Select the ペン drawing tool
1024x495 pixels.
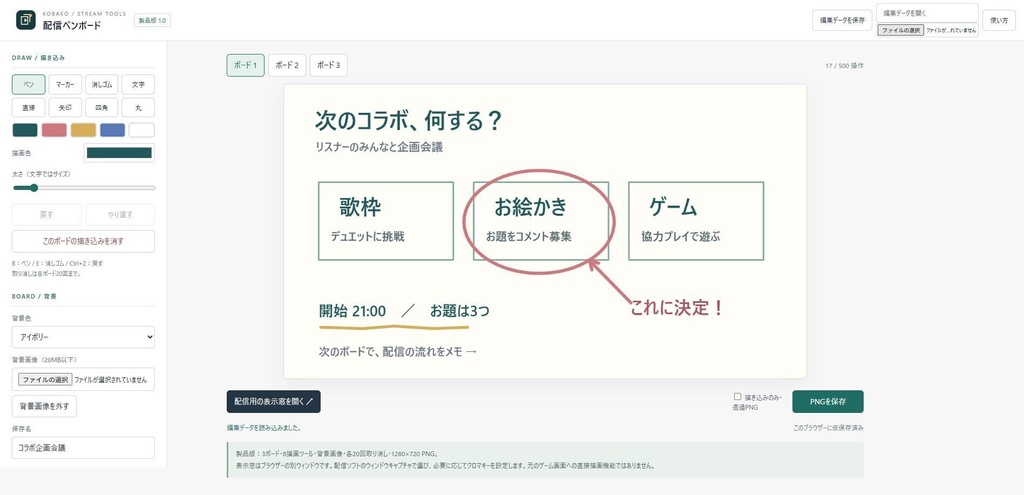coord(29,84)
